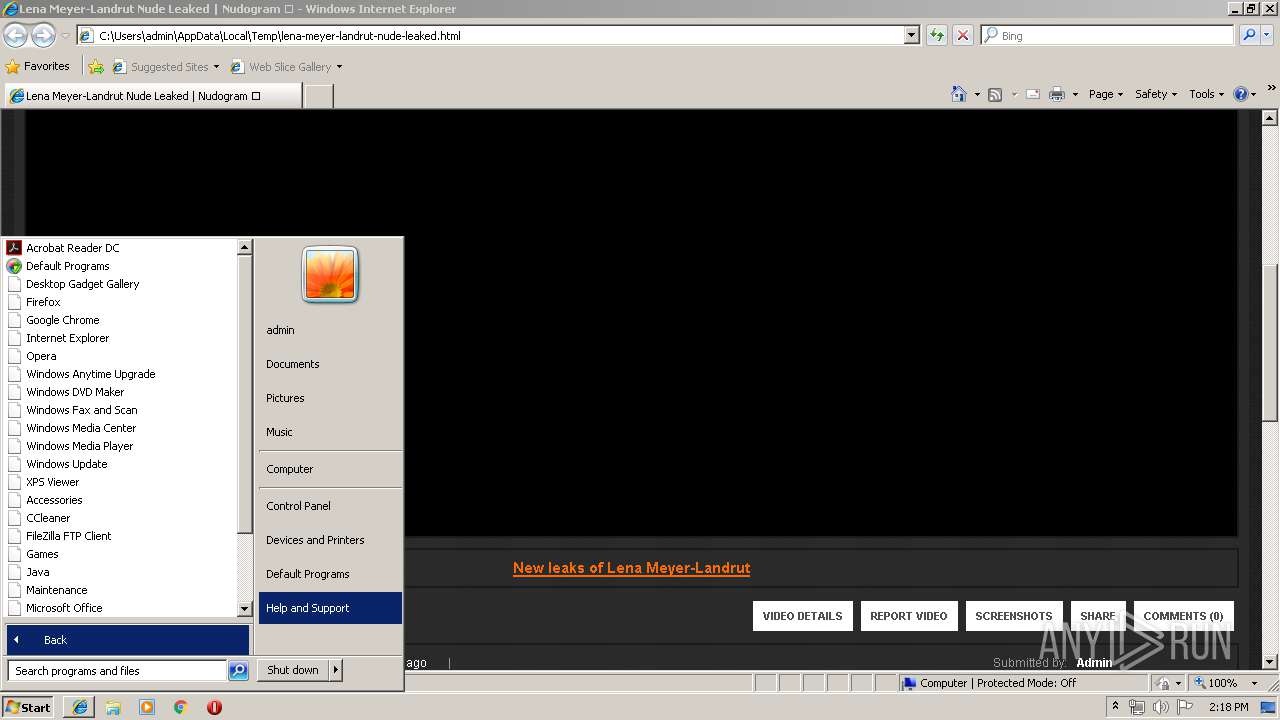
Task: Open Devices and Printers in Start menu
Action: pyautogui.click(x=315, y=540)
